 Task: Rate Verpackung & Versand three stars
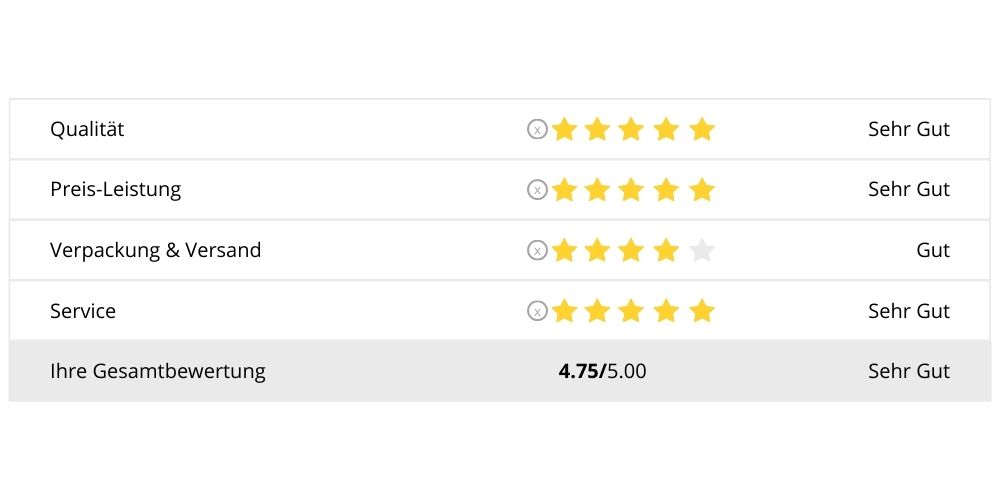[632, 250]
